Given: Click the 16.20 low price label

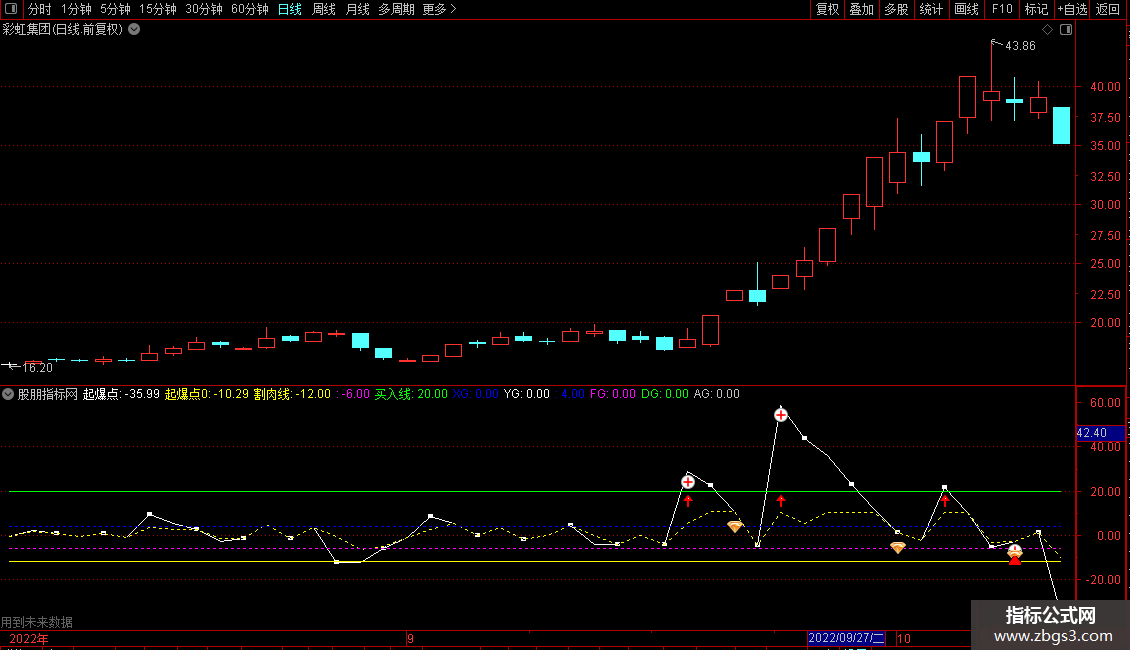Looking at the screenshot, I should pos(37,368).
